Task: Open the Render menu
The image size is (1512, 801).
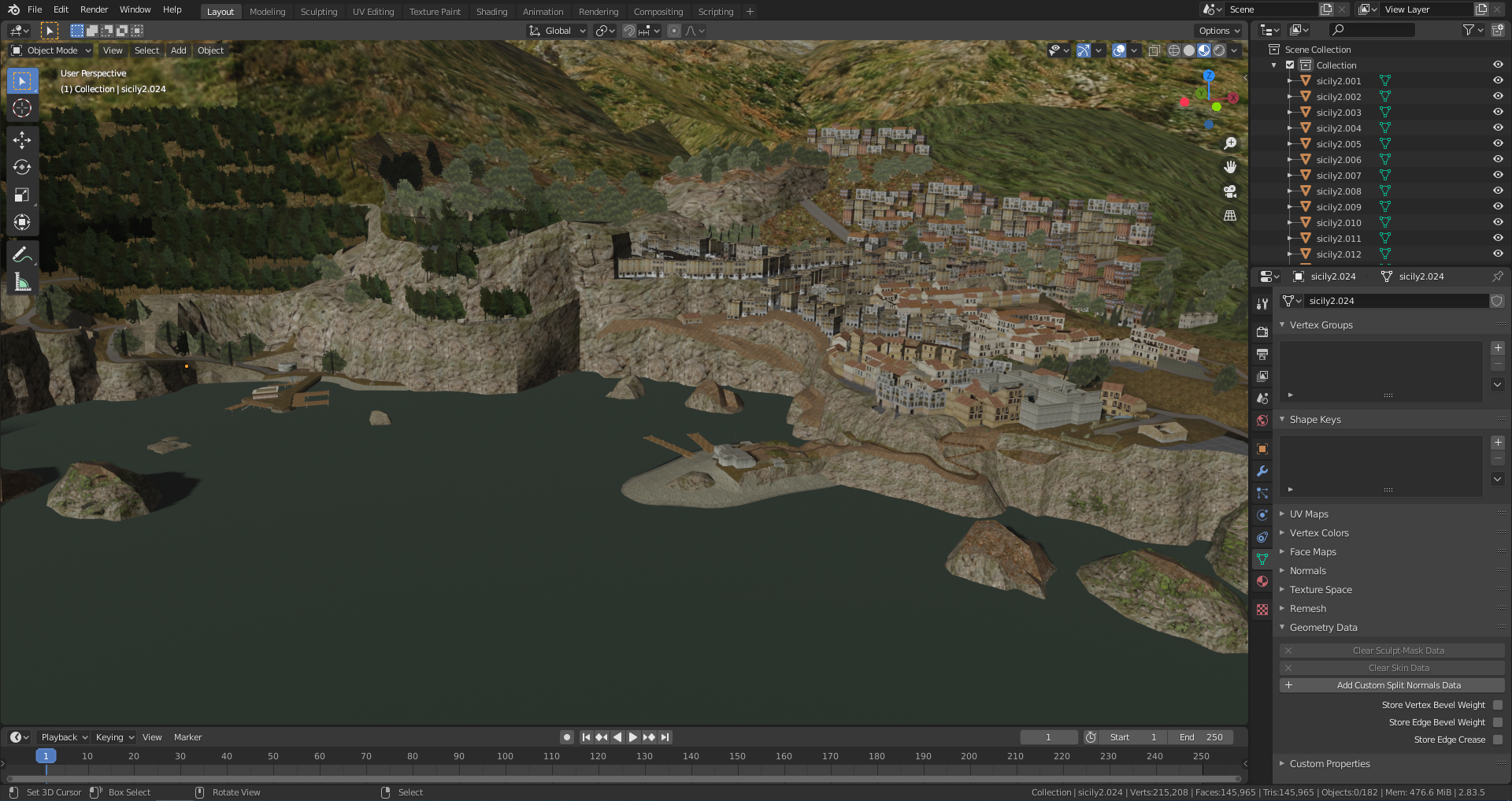Action: coord(94,9)
